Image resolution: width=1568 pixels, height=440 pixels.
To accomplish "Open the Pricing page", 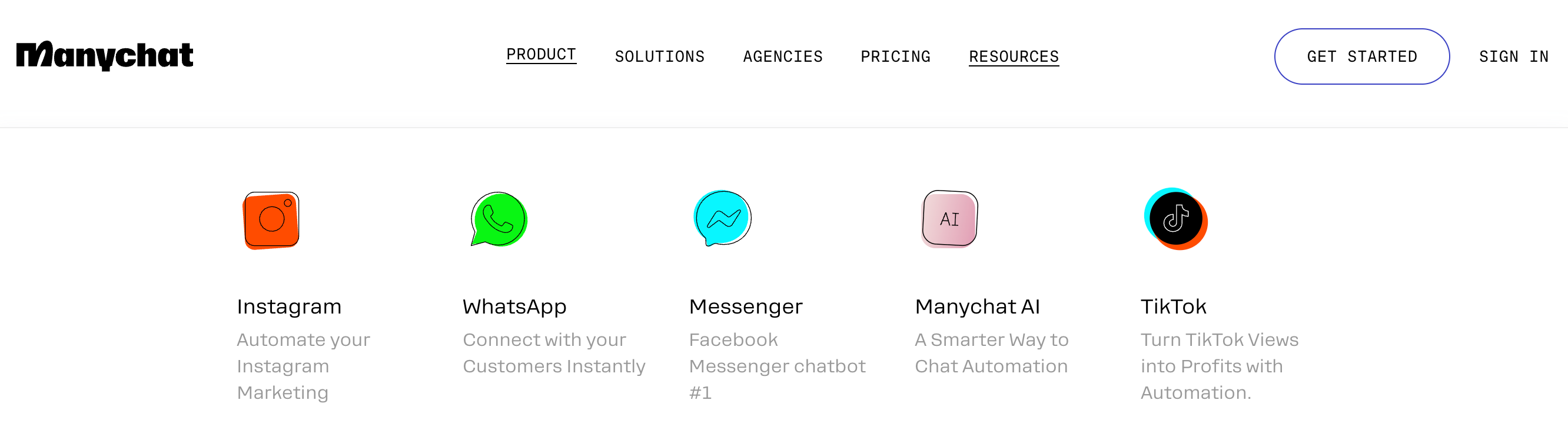I will (895, 56).
